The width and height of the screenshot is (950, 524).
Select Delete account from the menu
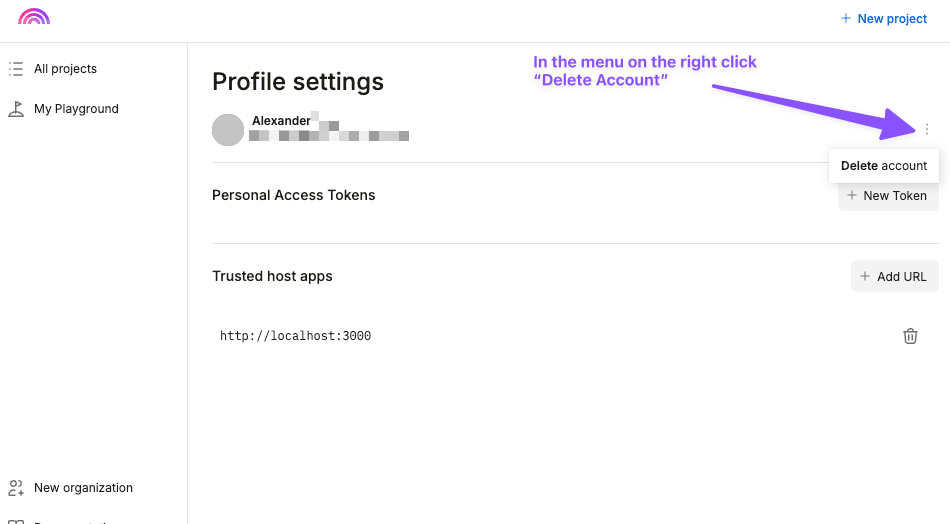[x=884, y=165]
